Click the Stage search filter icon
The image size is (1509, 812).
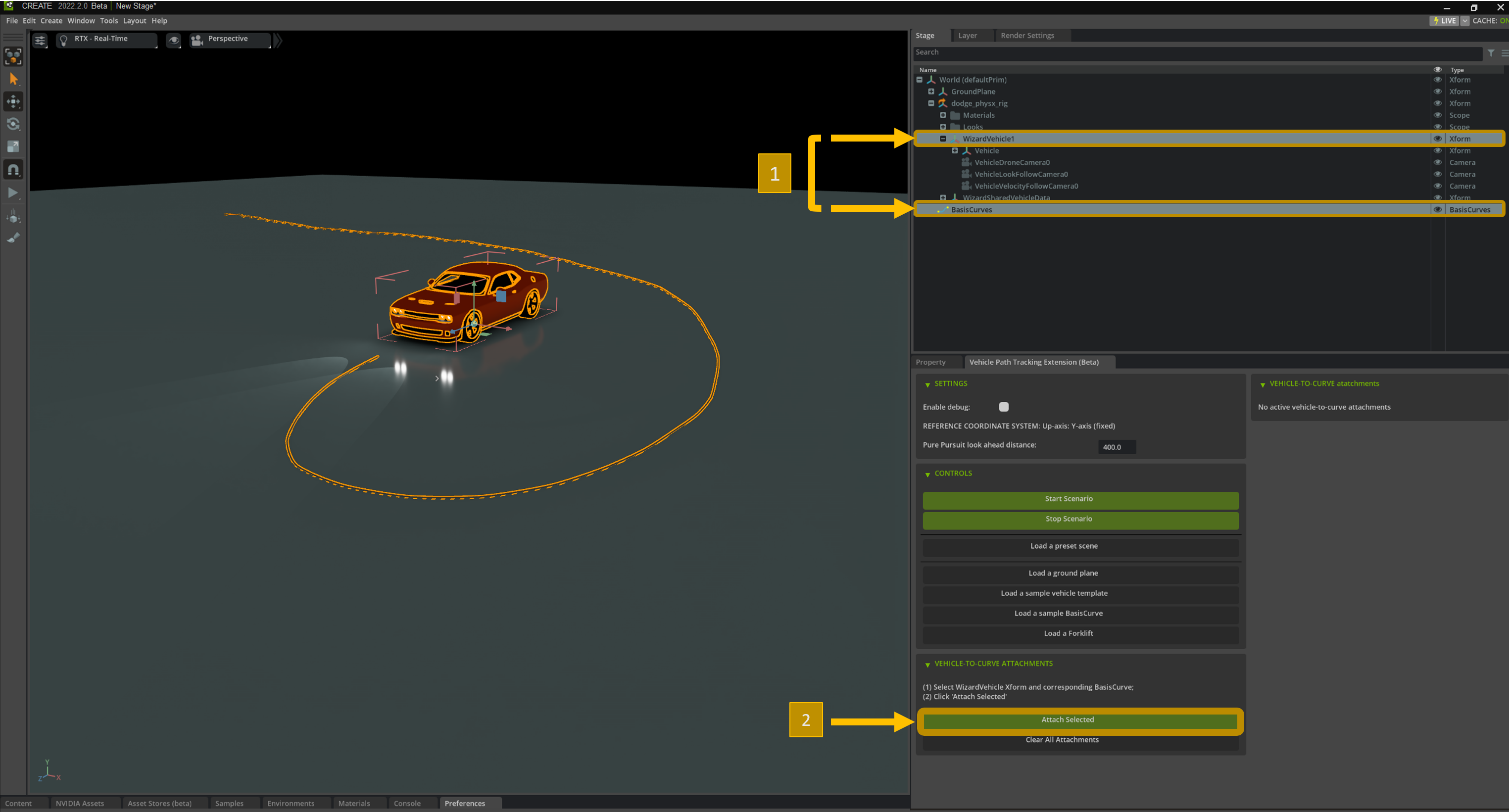[1491, 53]
